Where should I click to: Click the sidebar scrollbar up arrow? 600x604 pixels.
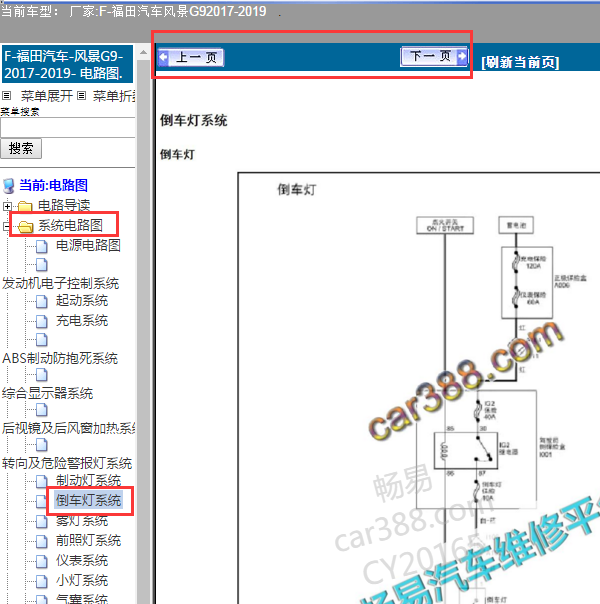click(144, 52)
